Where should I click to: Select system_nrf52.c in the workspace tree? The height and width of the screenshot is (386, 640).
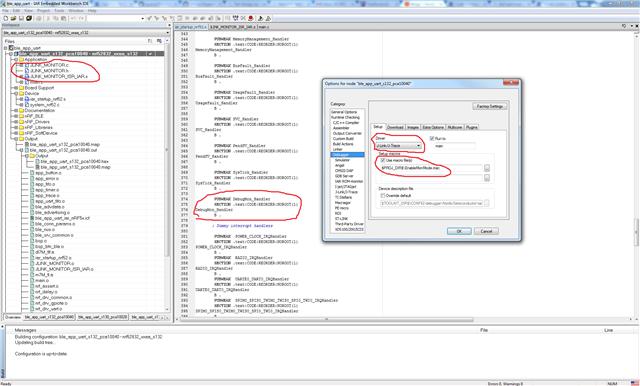pyautogui.click(x=44, y=105)
